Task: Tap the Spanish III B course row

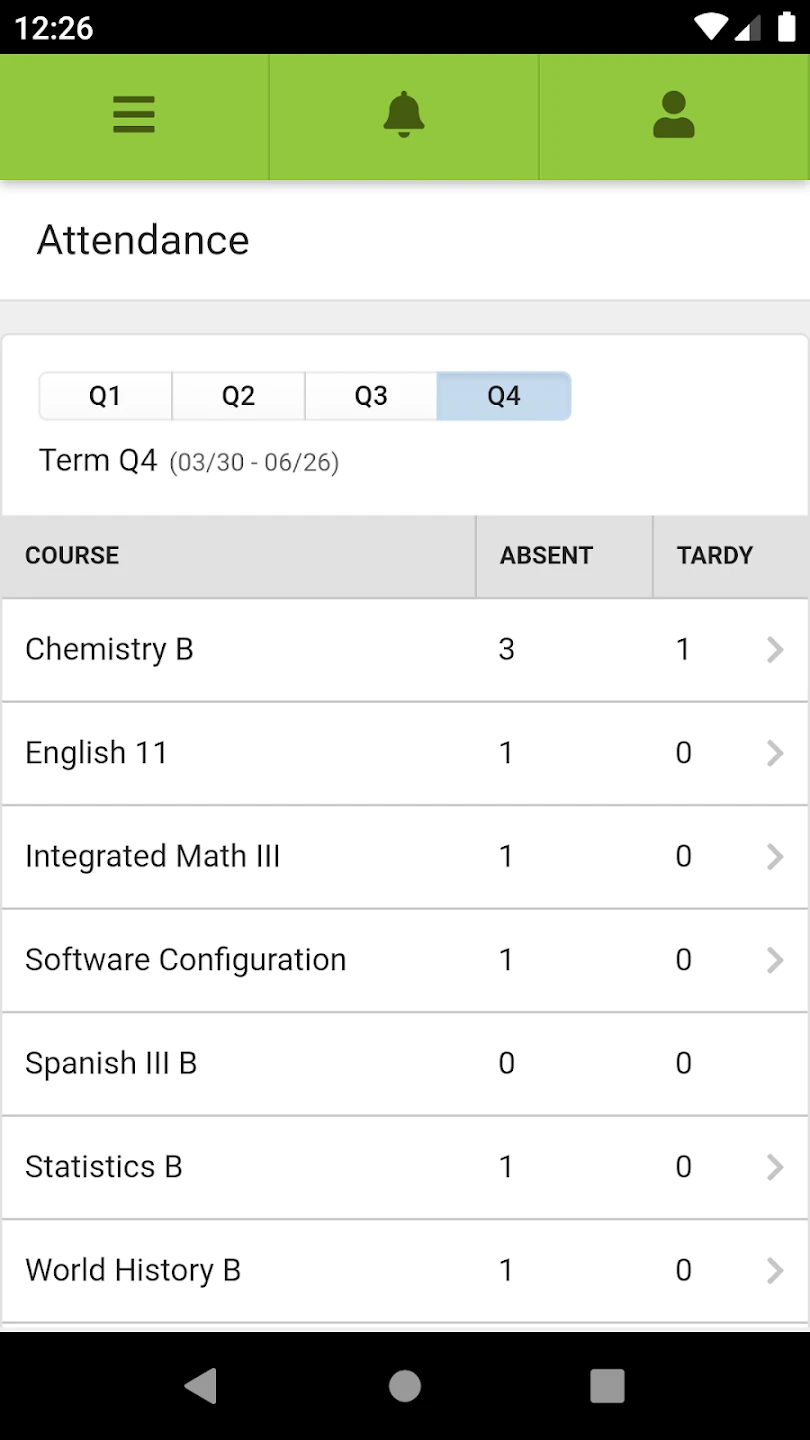Action: pyautogui.click(x=111, y=1063)
